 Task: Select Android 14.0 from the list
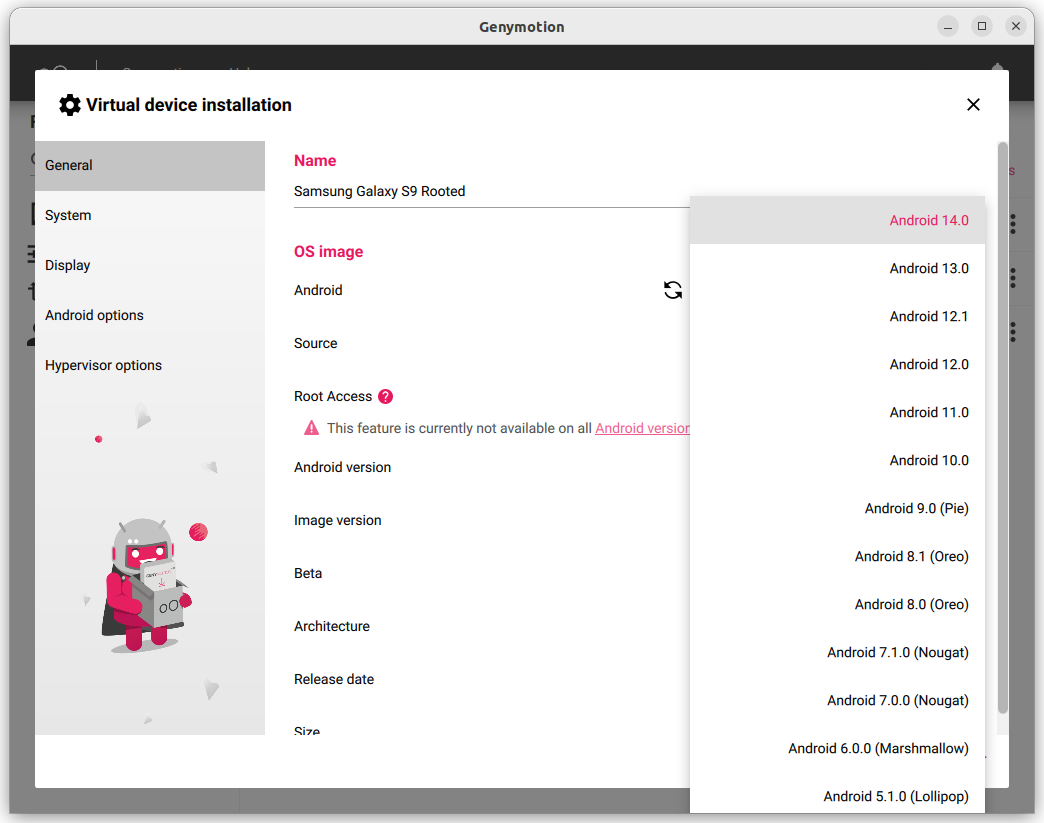(928, 221)
